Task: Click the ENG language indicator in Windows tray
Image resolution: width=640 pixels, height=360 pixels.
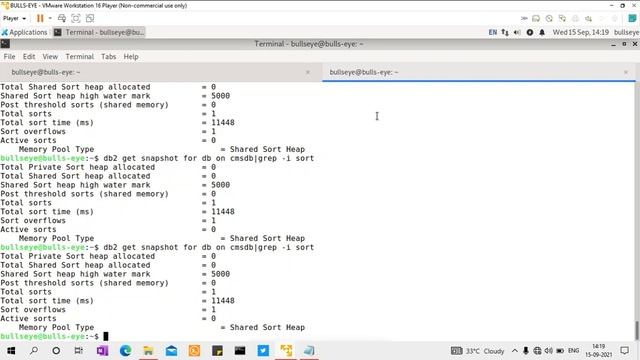Action: (573, 351)
